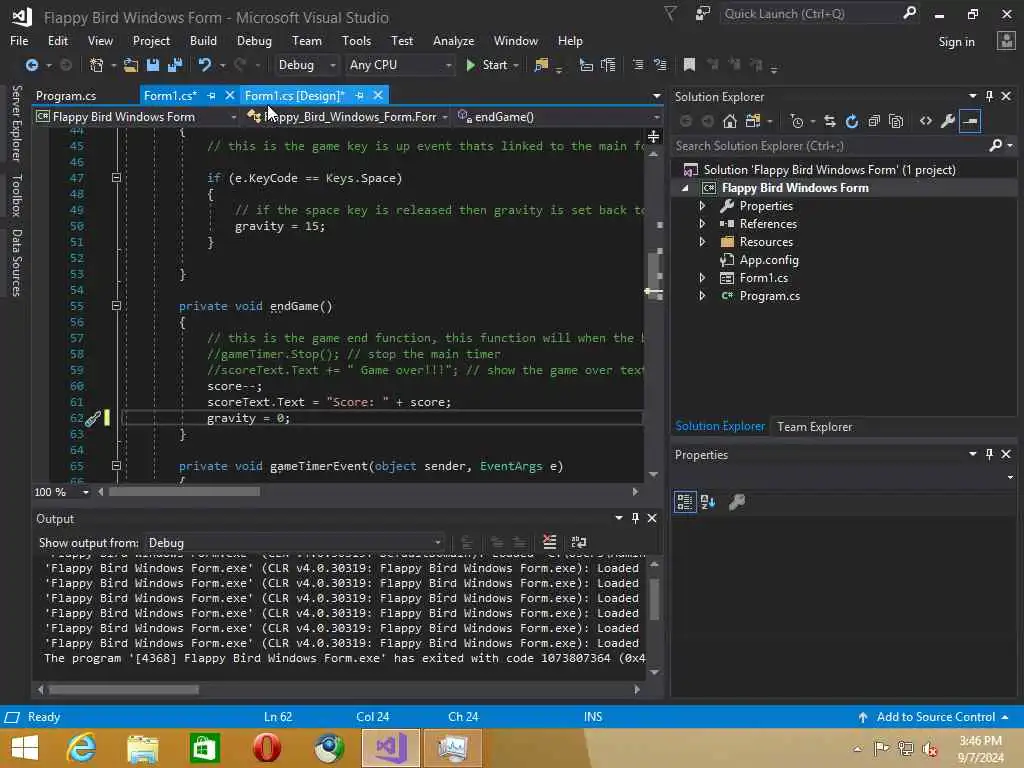Click the Open File folder icon
Screen dimensions: 1024x768
pyautogui.click(x=131, y=65)
